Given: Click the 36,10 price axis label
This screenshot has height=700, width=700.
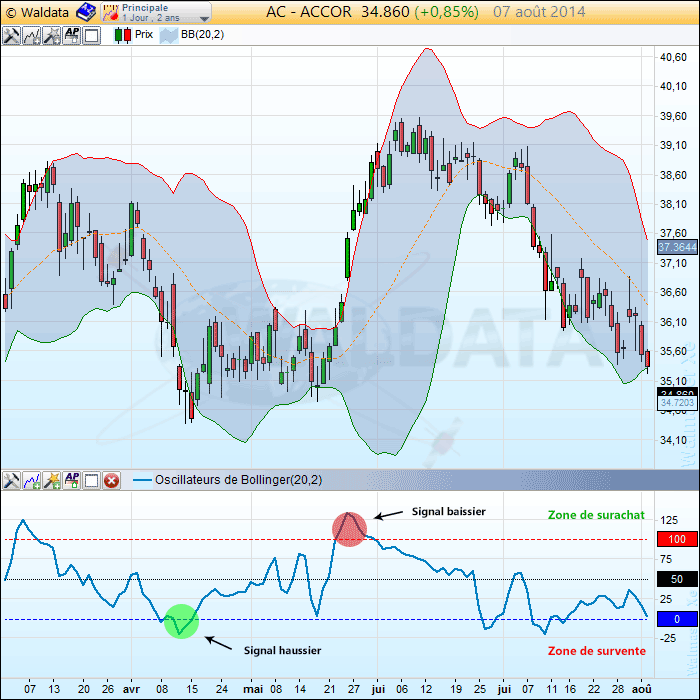Looking at the screenshot, I should [x=673, y=322].
